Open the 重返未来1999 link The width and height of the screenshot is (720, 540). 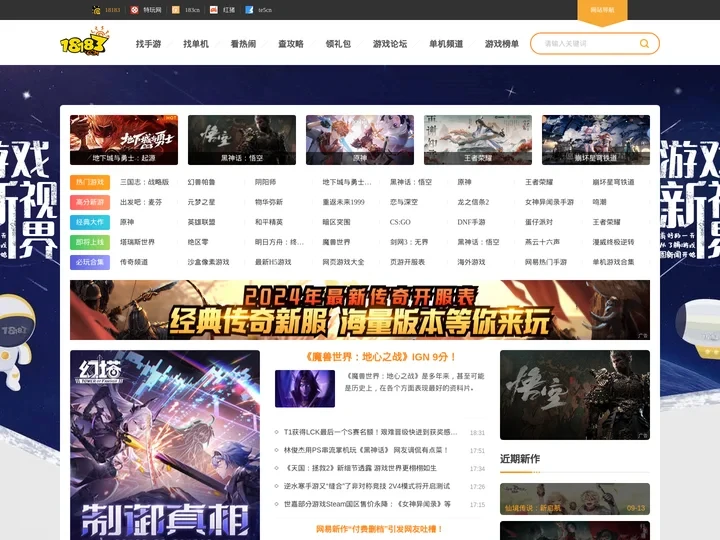click(343, 202)
